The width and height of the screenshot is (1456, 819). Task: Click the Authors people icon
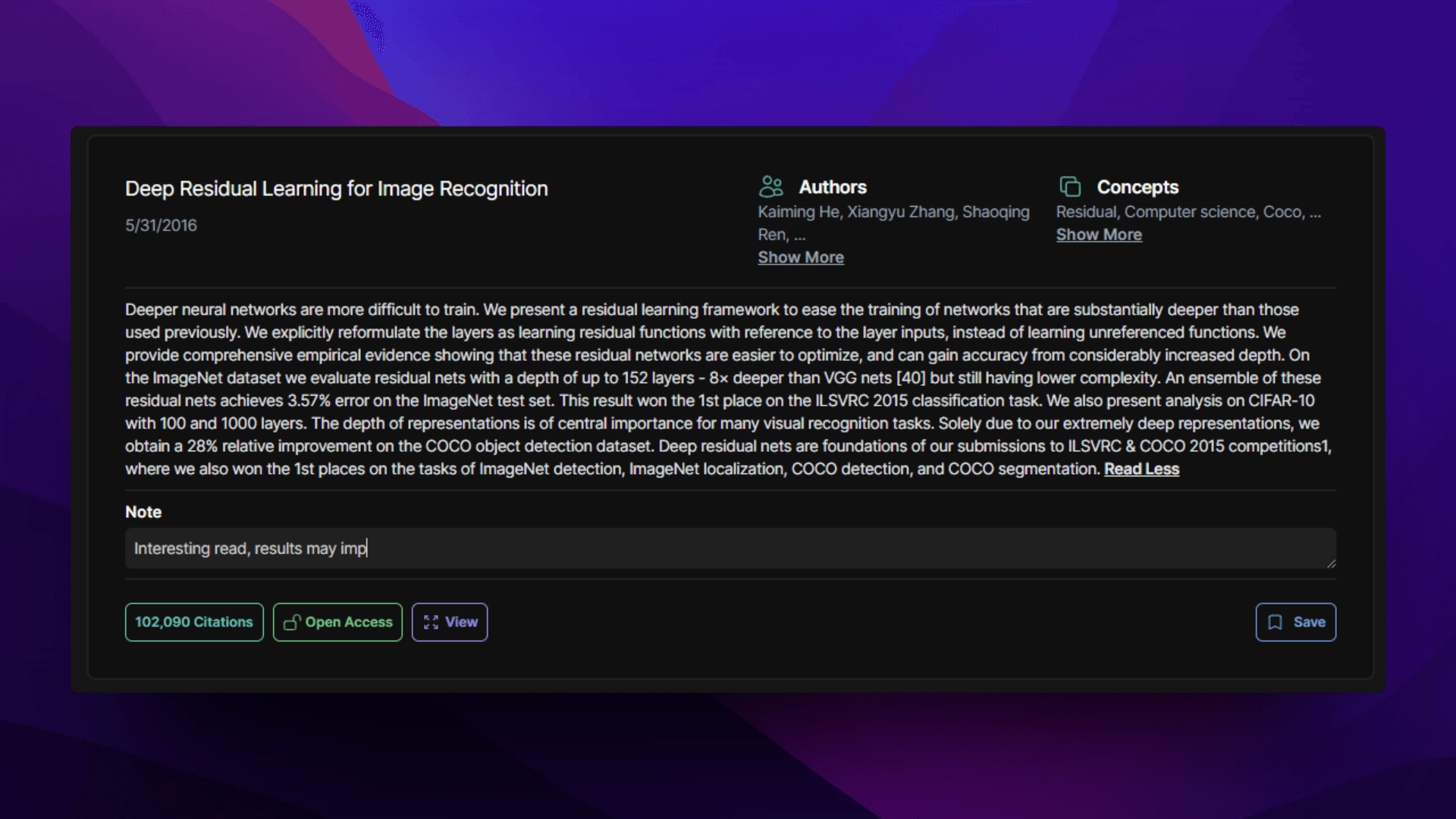pyautogui.click(x=770, y=187)
